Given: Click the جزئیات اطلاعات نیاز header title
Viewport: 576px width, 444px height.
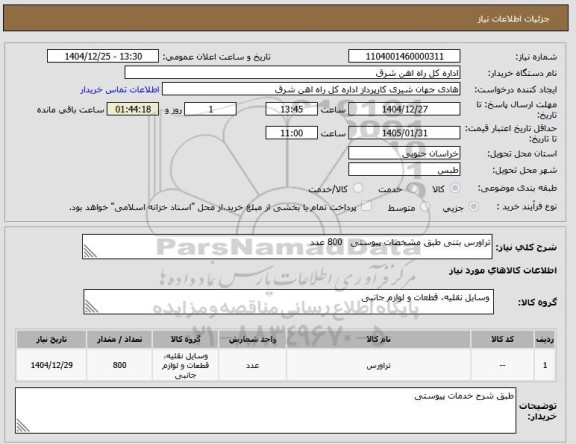Looking at the screenshot, I should pyautogui.click(x=513, y=19).
